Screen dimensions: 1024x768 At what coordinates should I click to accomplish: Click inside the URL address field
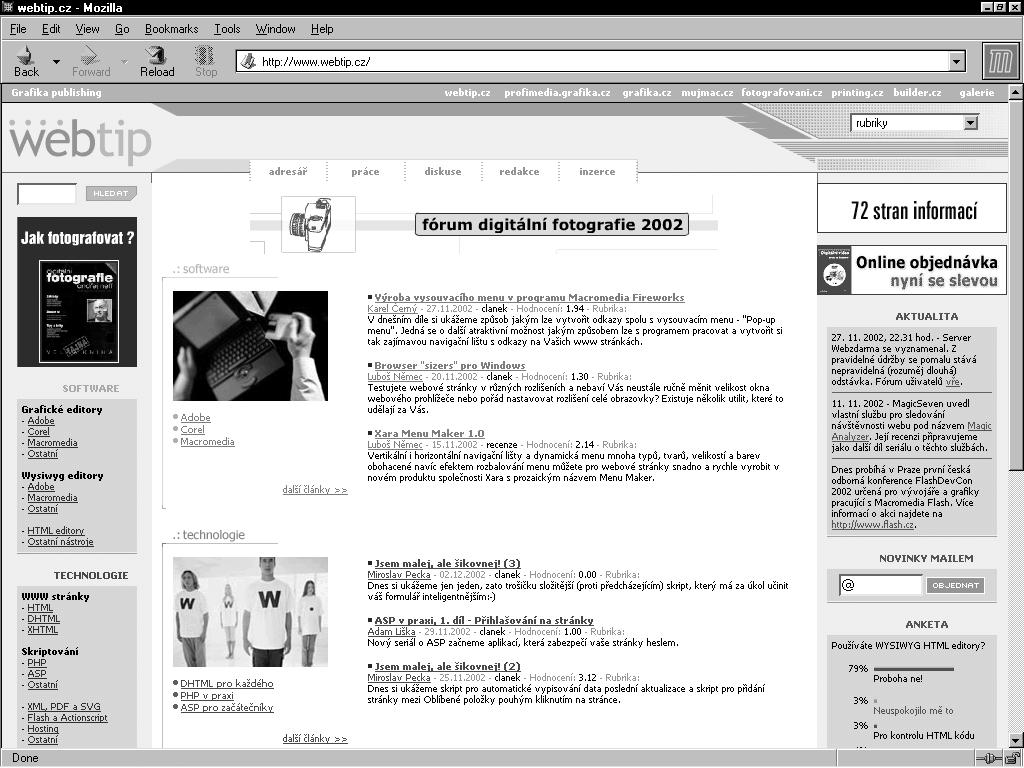coord(601,62)
